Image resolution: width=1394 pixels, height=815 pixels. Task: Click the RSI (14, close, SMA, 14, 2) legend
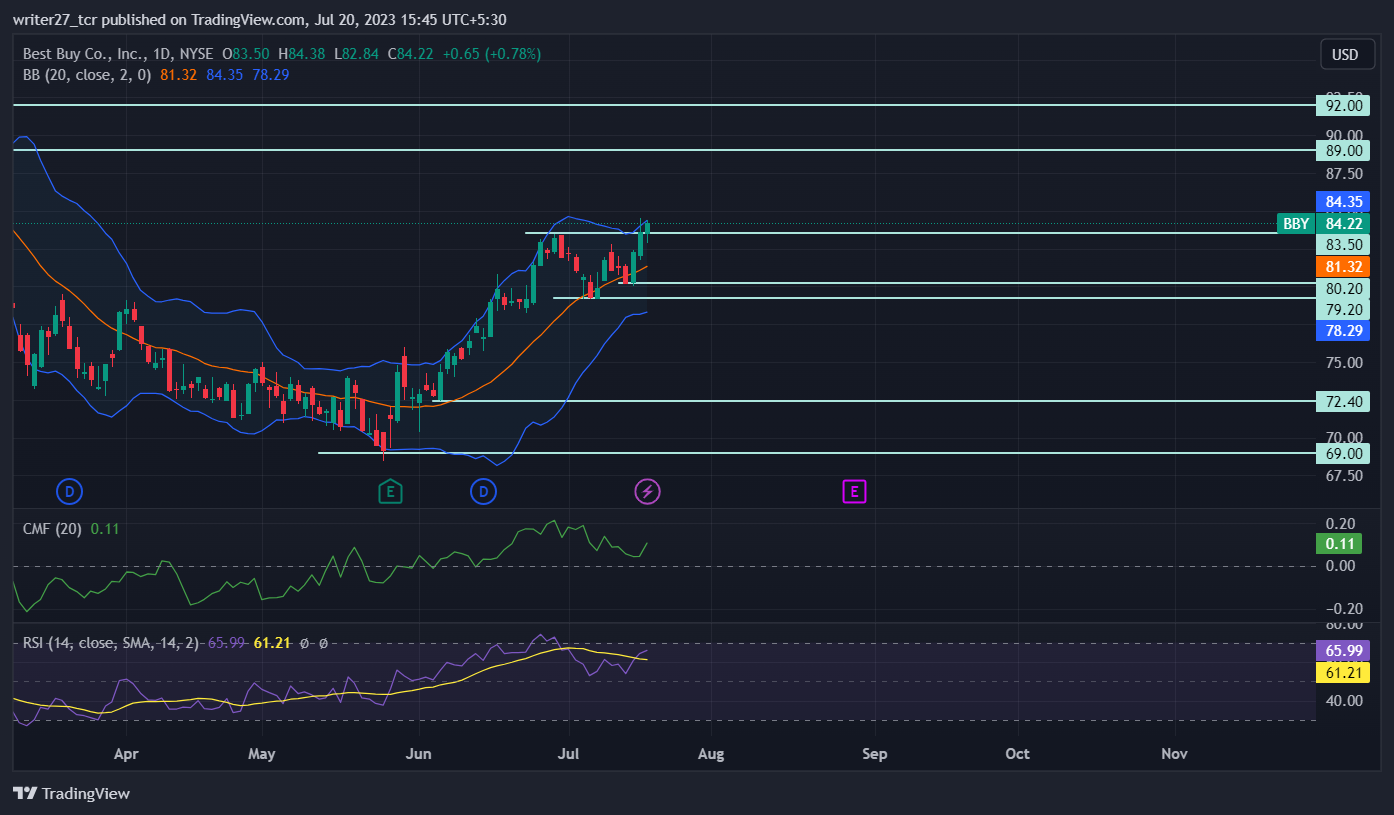[112, 643]
